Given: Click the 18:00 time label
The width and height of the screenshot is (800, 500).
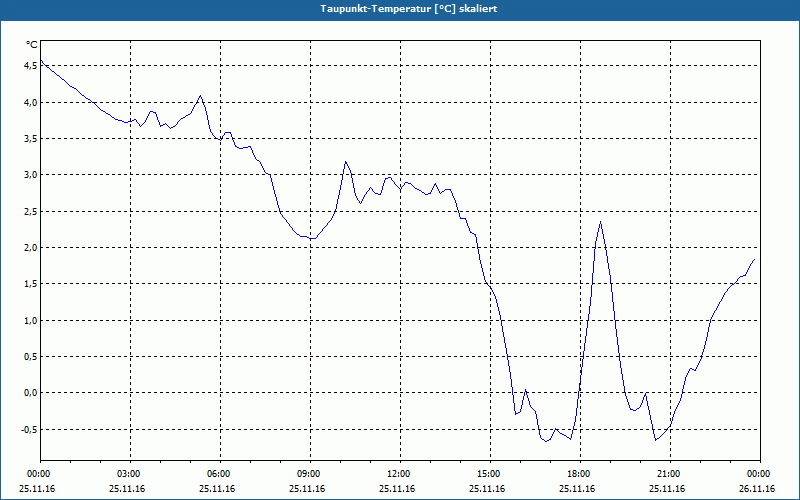Looking at the screenshot, I should tap(581, 474).
